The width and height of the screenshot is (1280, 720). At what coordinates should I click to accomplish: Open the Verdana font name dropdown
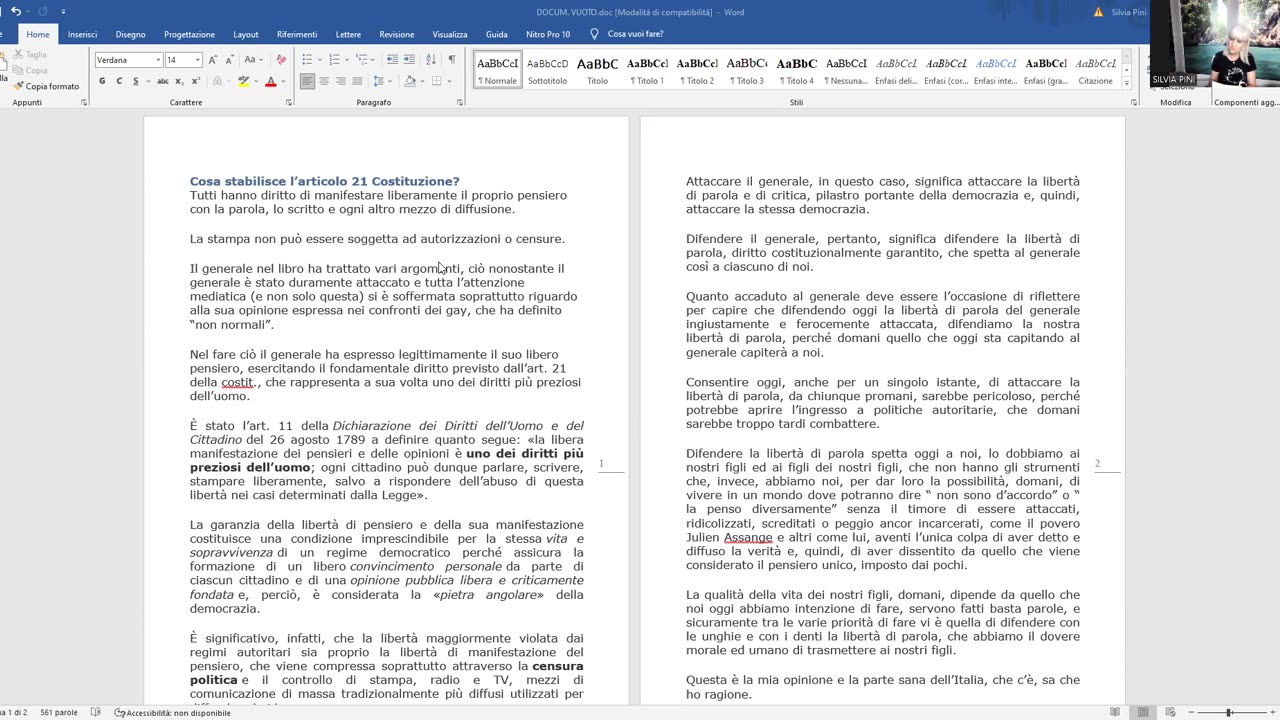pos(158,60)
